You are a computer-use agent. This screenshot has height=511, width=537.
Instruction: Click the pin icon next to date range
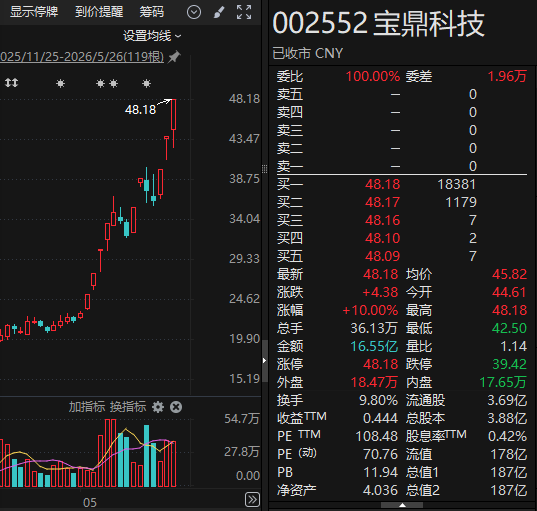pos(174,57)
